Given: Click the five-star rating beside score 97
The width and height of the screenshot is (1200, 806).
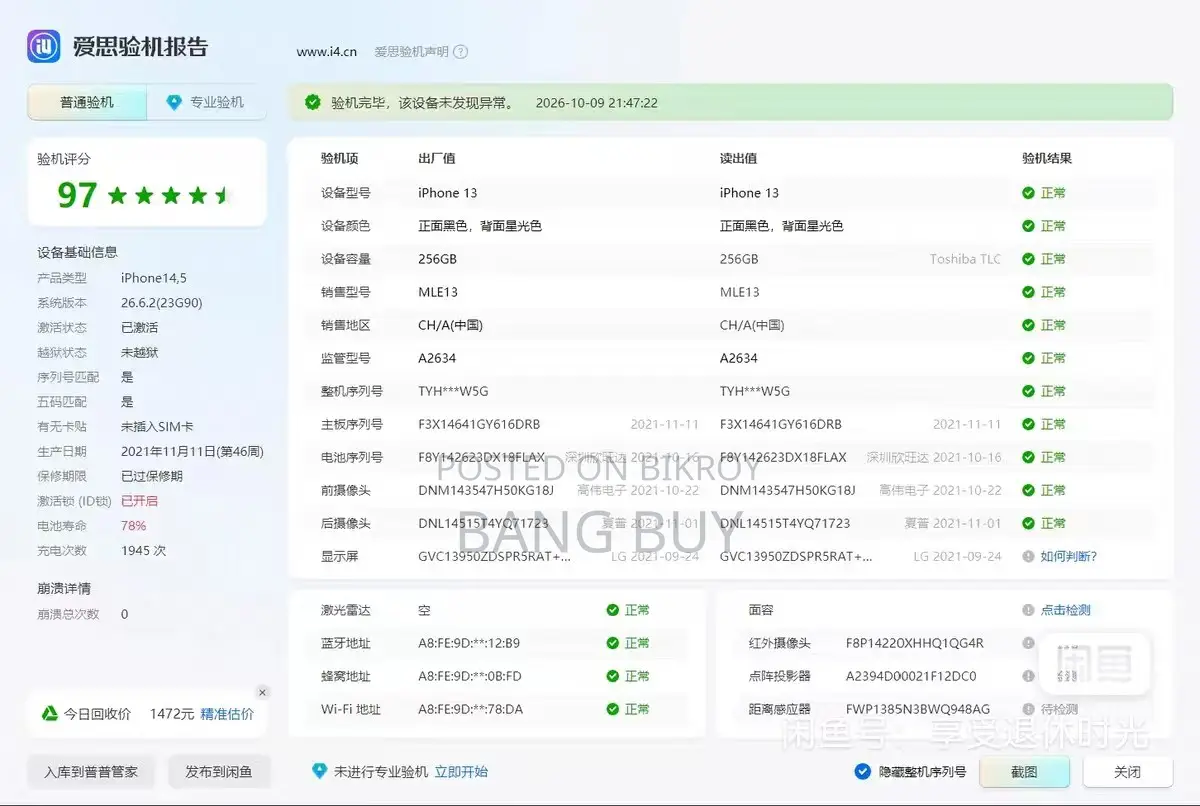Looking at the screenshot, I should coord(169,195).
